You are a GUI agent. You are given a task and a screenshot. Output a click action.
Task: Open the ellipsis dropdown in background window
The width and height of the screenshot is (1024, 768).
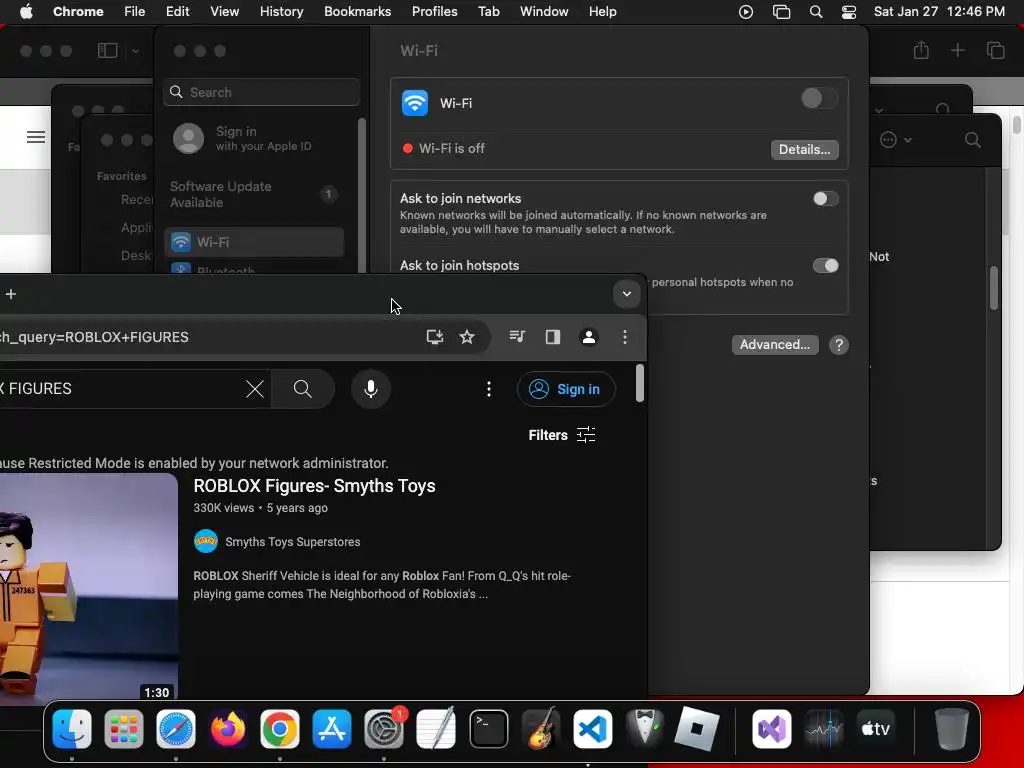pyautogui.click(x=895, y=140)
